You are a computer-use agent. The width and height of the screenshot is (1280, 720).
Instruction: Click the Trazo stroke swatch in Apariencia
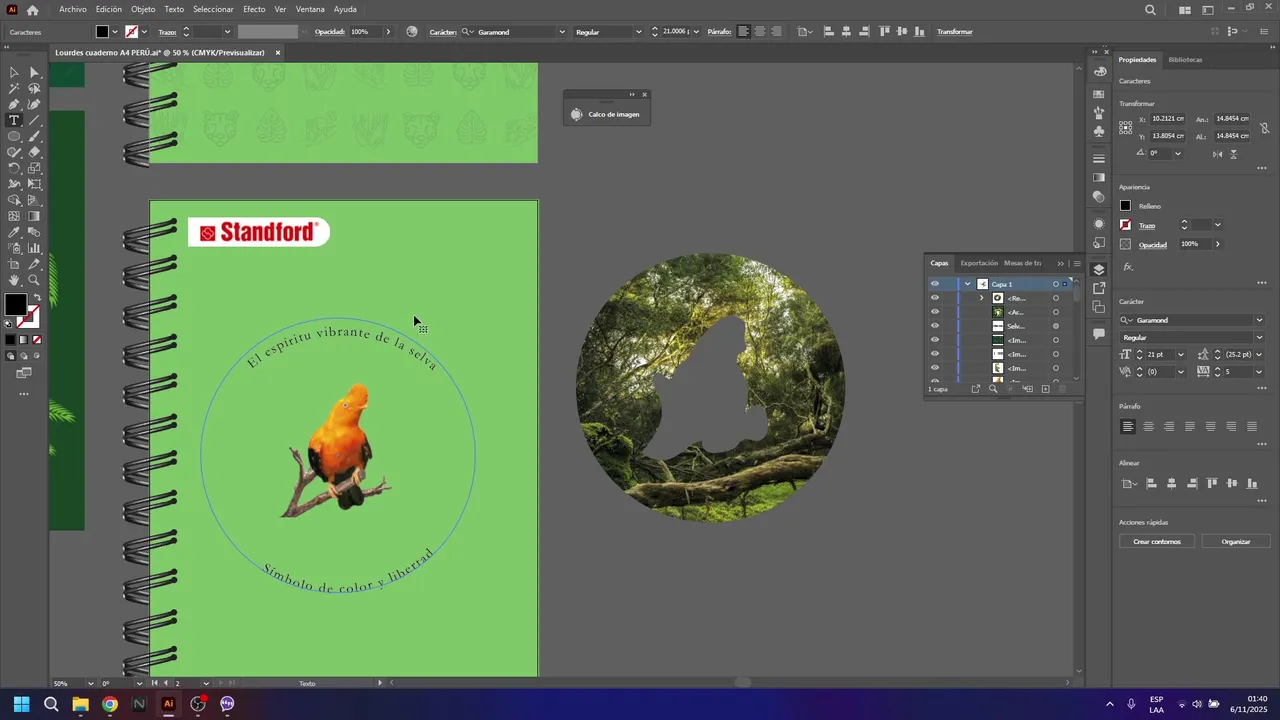tap(1126, 225)
